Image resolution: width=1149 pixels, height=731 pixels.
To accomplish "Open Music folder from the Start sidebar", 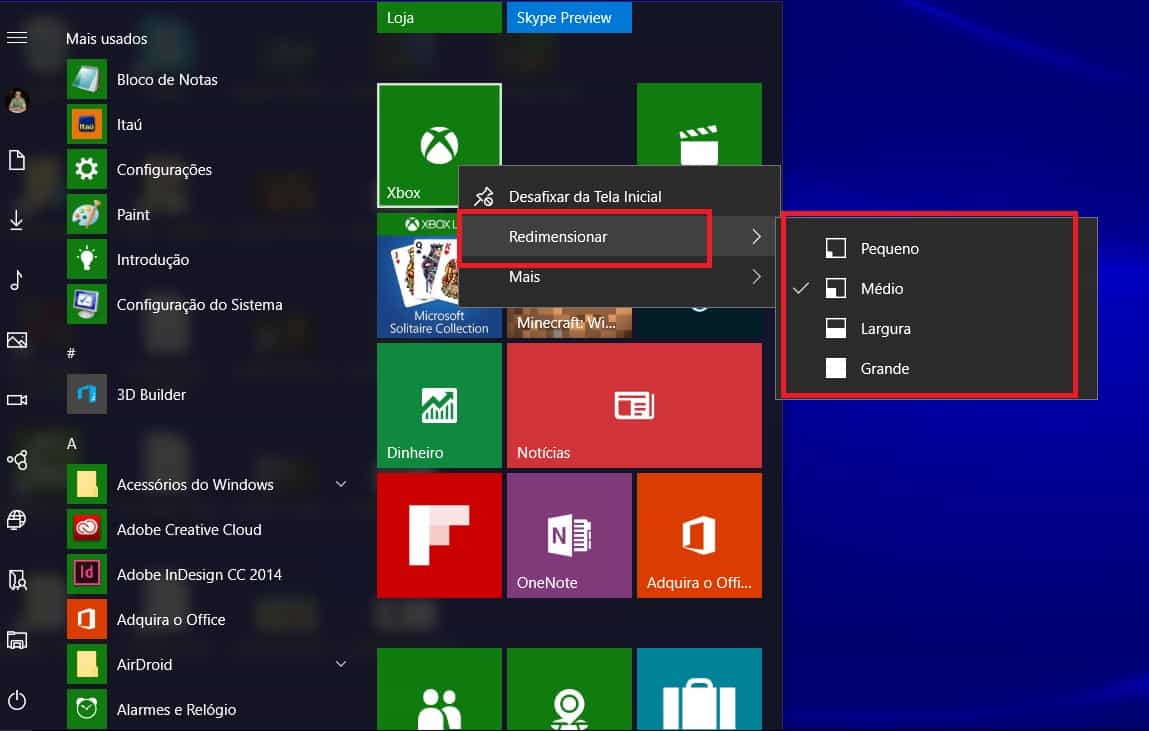I will (x=17, y=280).
